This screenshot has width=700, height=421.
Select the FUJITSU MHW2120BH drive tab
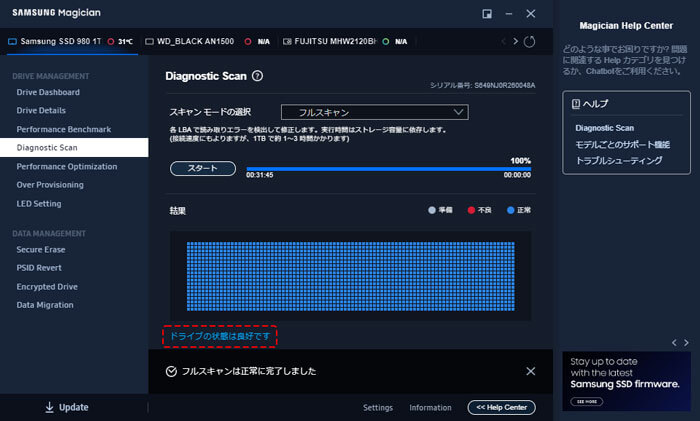pyautogui.click(x=346, y=42)
